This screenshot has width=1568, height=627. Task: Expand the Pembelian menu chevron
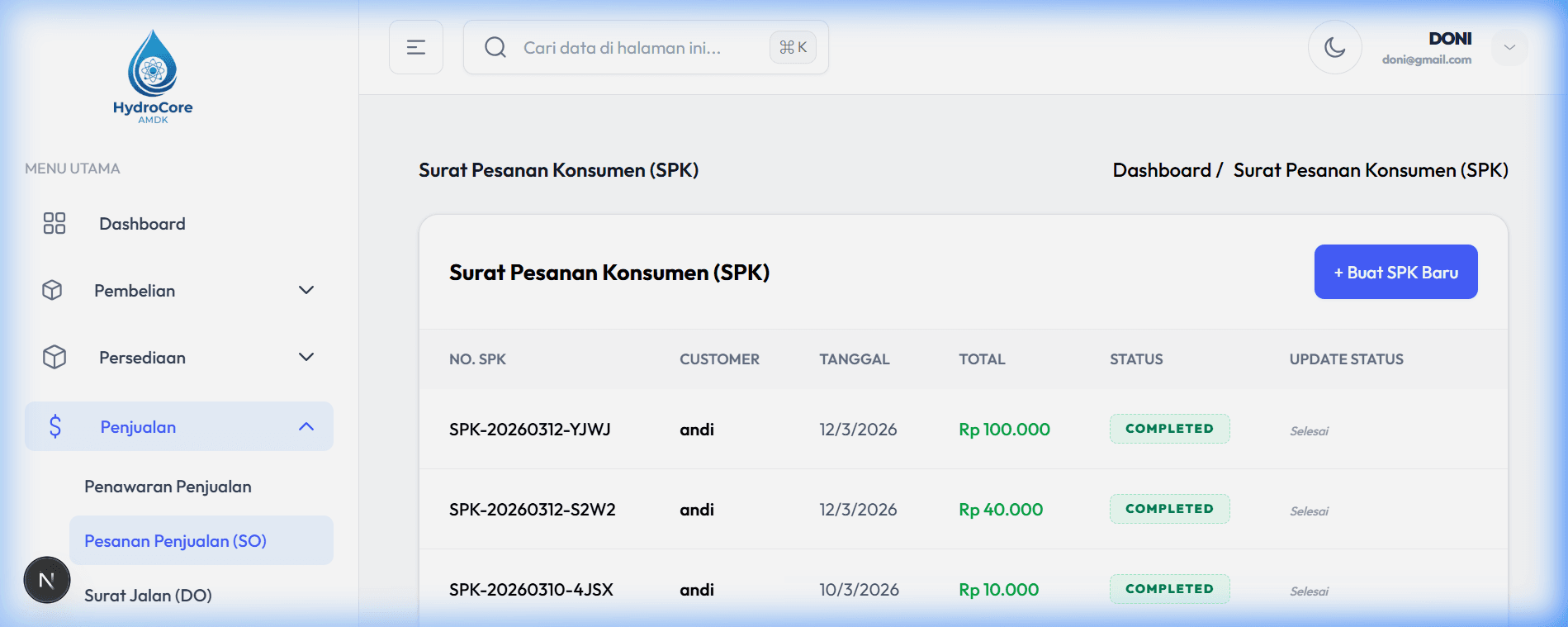[x=306, y=290]
